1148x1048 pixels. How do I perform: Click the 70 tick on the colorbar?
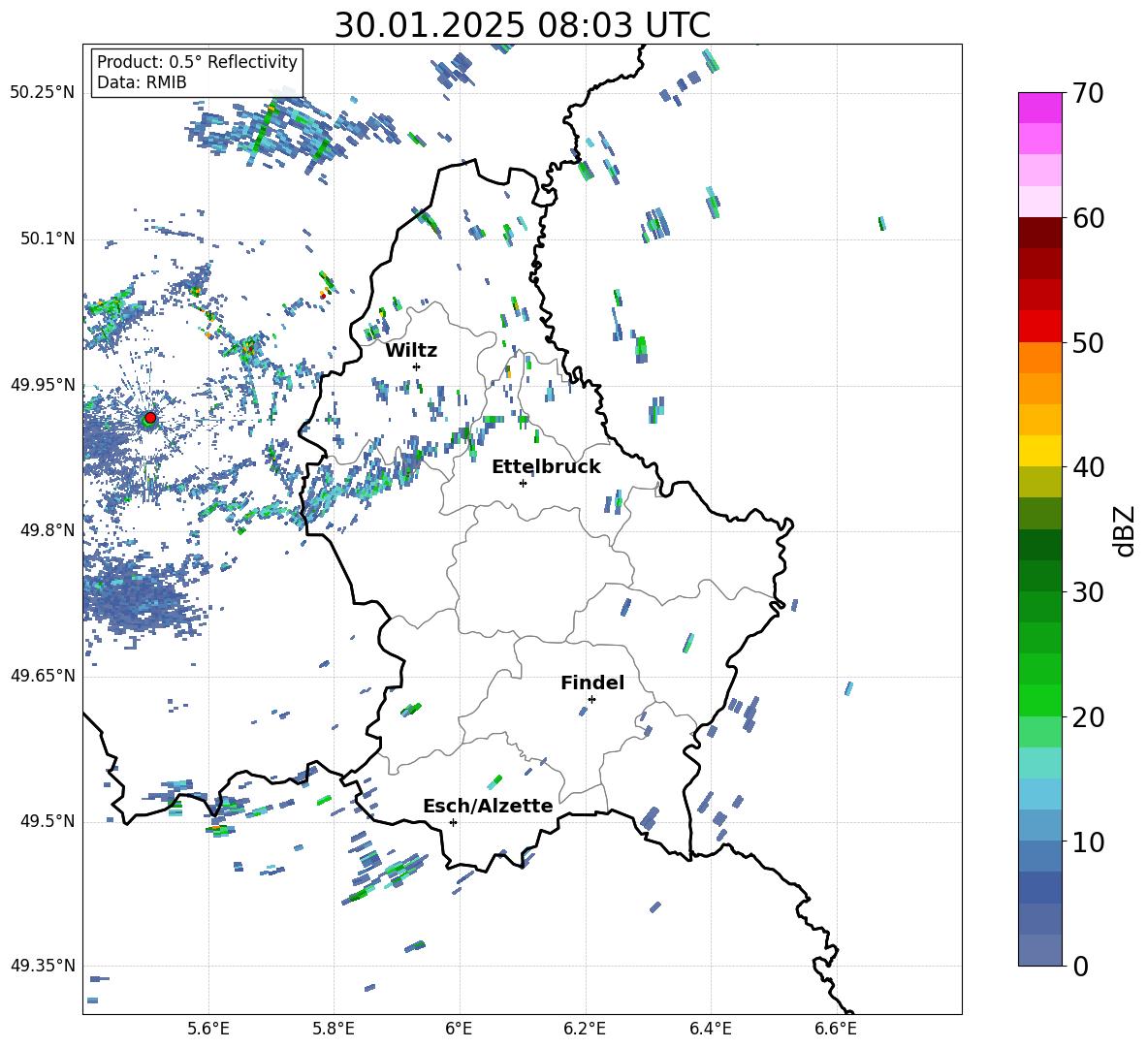(x=1087, y=93)
